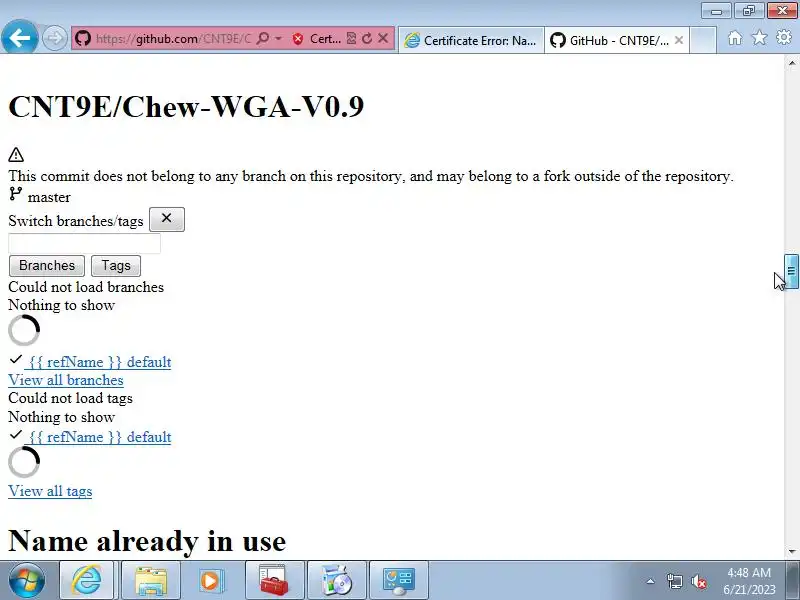800x600 pixels.
Task: Click the scrollbar up arrow
Action: 792,64
